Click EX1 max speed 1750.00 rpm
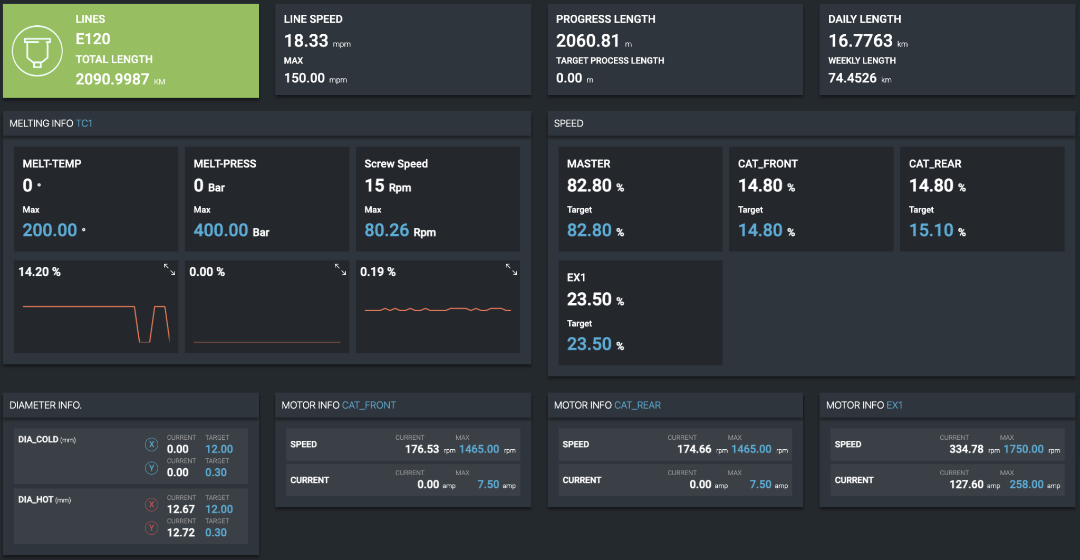 point(1032,449)
